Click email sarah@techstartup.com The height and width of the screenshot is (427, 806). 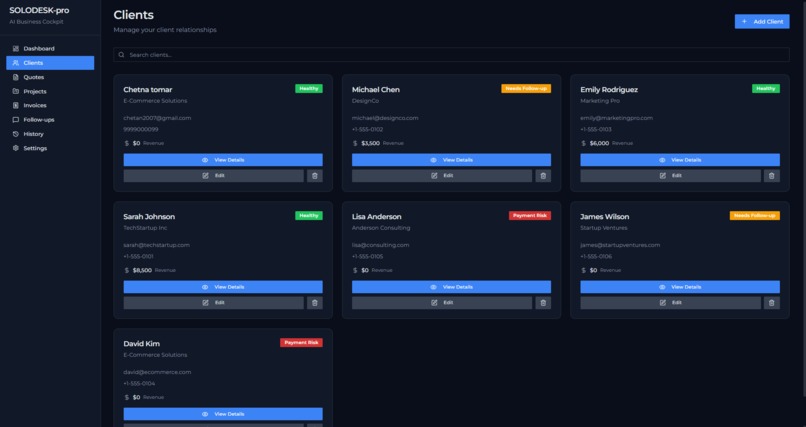pyautogui.click(x=156, y=245)
